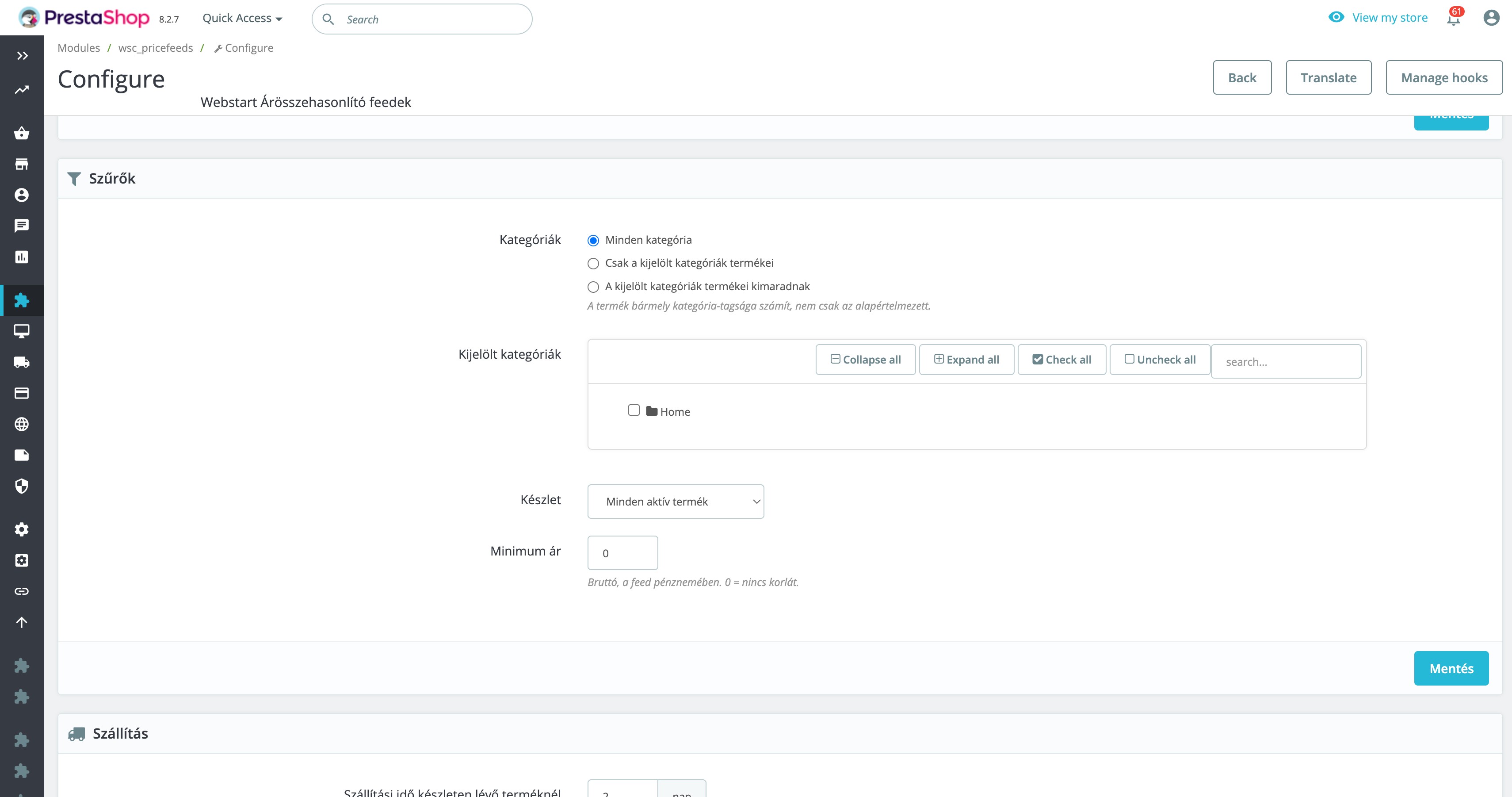Open Design via the desktop monitor icon
Screen dimensions: 1512x797
[22, 331]
